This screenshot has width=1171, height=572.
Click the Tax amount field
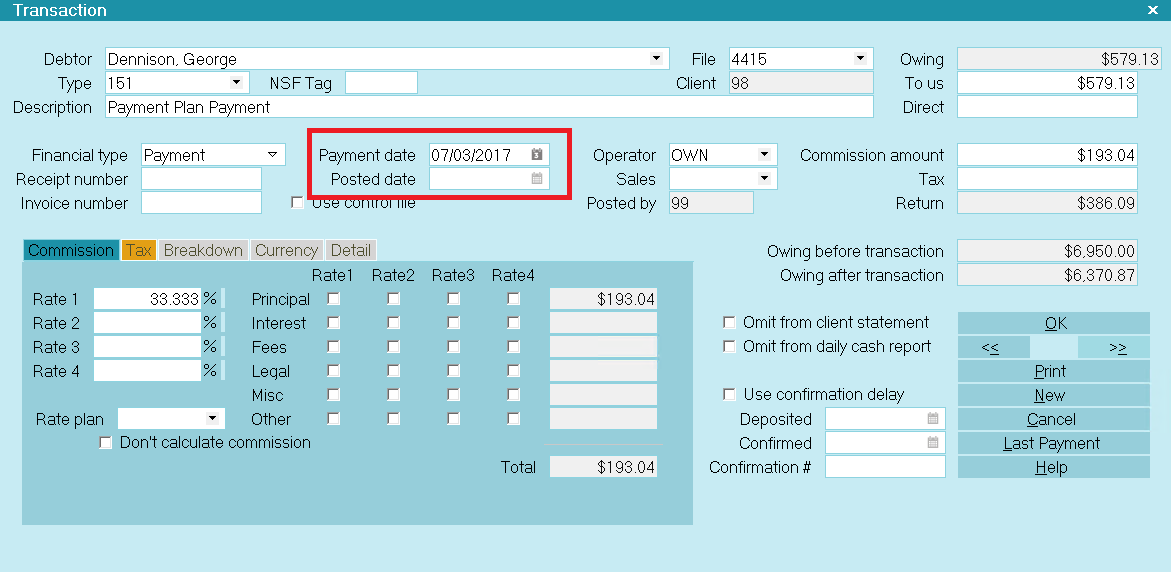point(1047,179)
